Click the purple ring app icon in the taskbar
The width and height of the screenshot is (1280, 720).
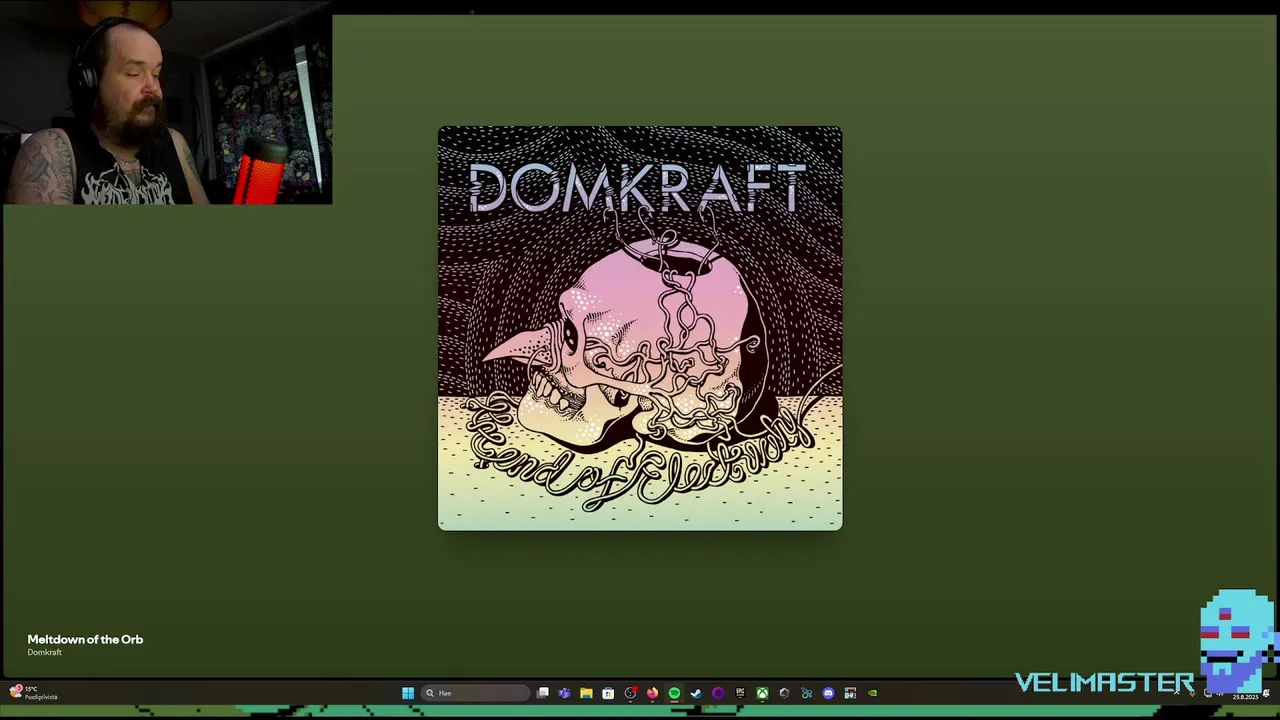pyautogui.click(x=718, y=693)
